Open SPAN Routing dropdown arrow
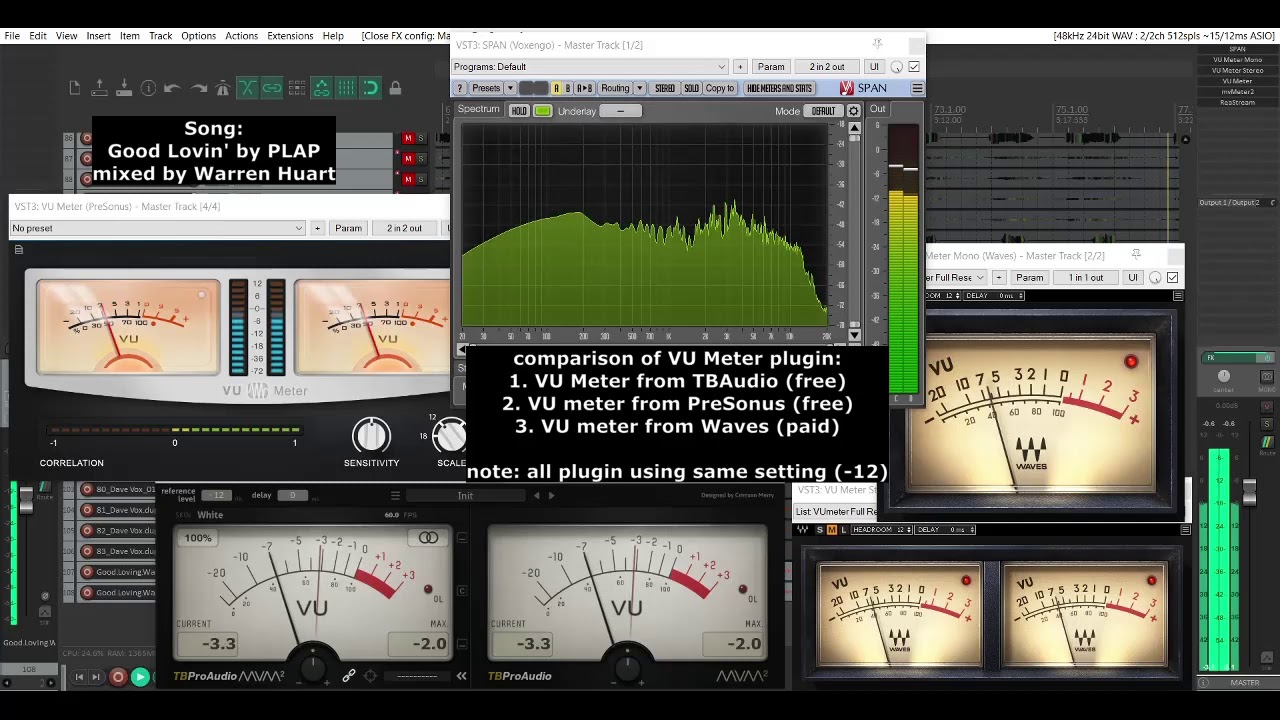 point(640,88)
